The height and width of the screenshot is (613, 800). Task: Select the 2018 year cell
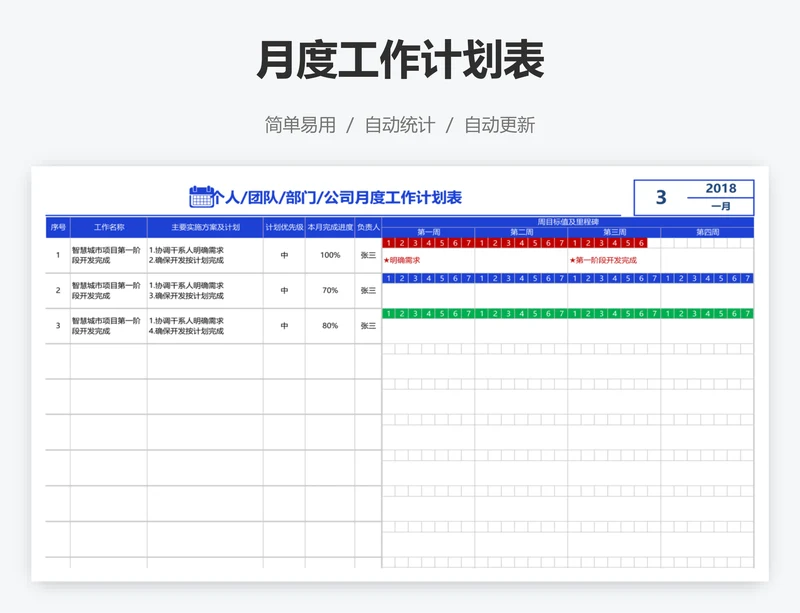720,188
